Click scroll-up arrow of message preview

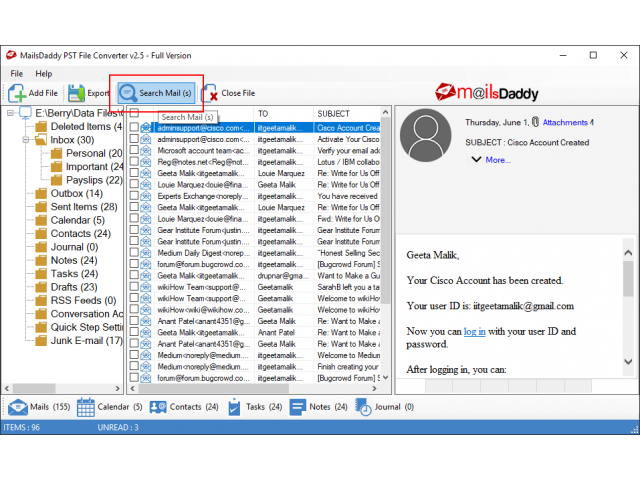point(628,253)
